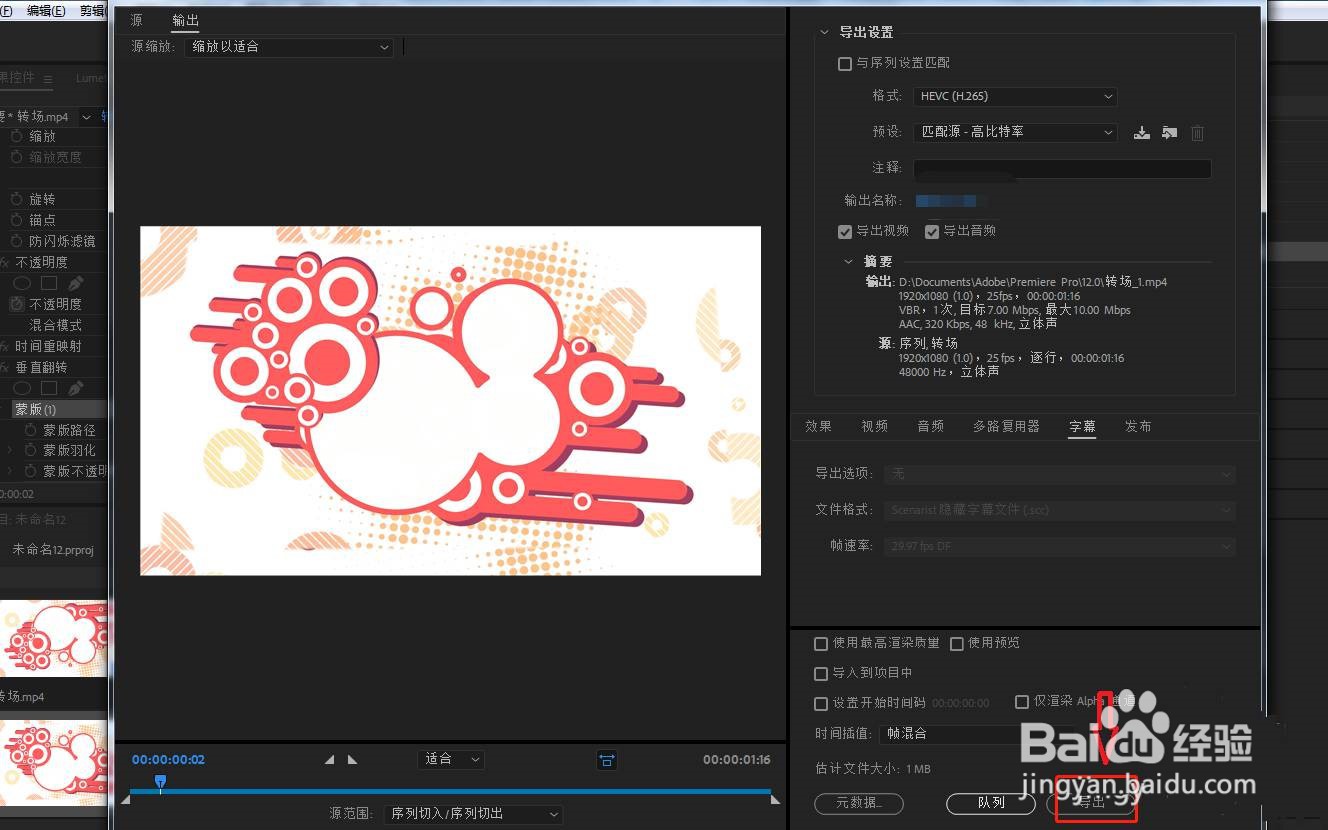This screenshot has width=1328, height=830.
Task: Toggle the stopwatch next to 蒙版不透明
Action: point(31,471)
